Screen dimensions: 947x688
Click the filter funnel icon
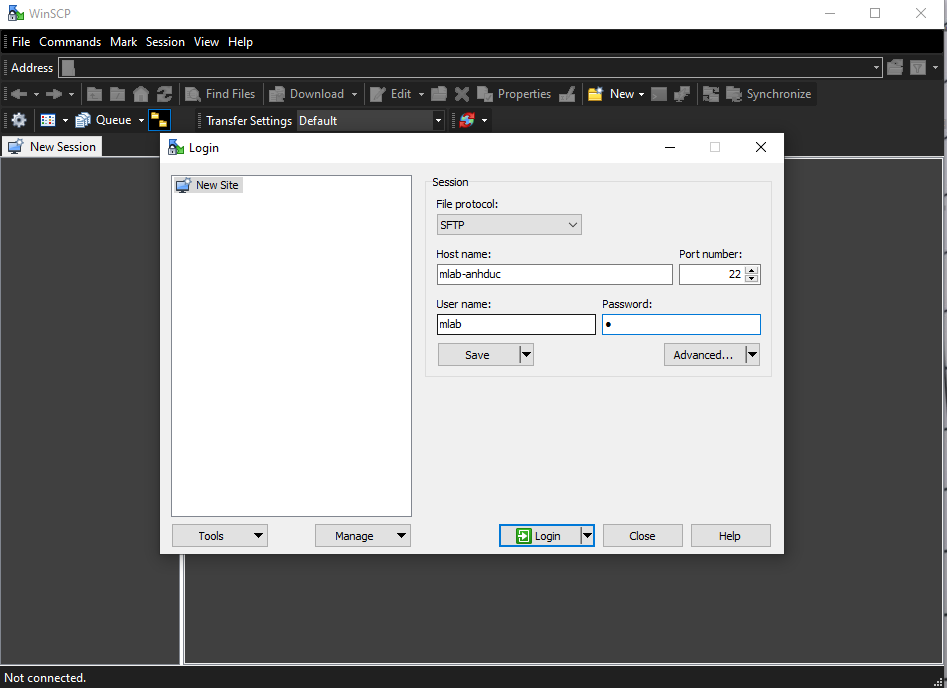click(918, 68)
